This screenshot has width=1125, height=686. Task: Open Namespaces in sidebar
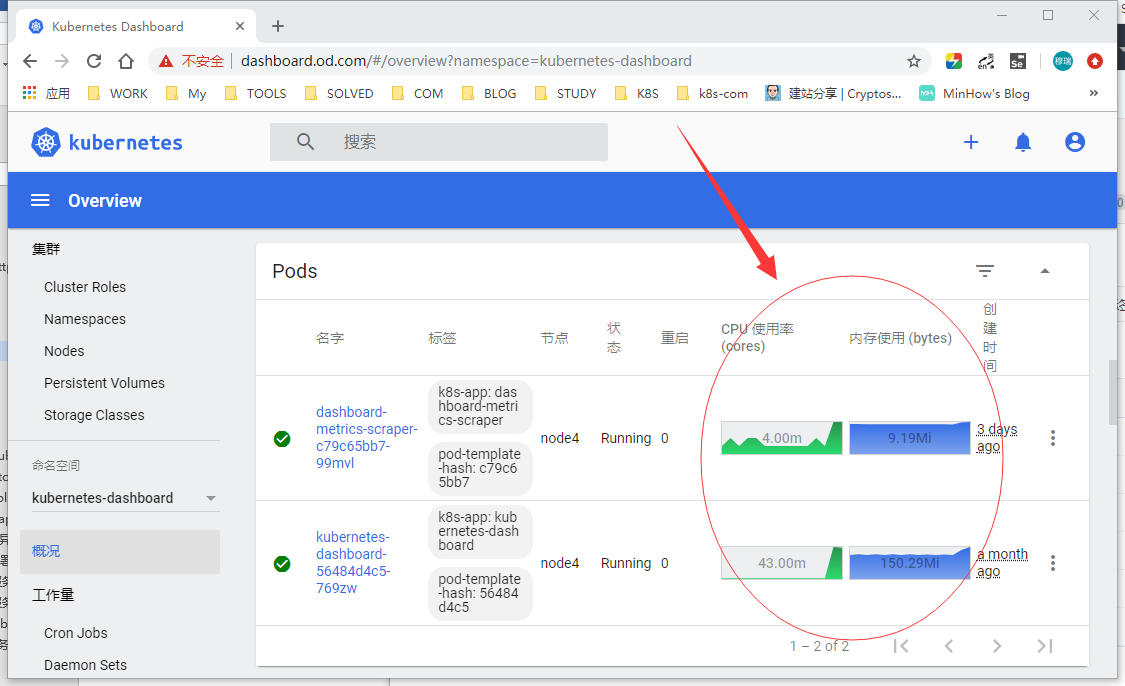(85, 319)
